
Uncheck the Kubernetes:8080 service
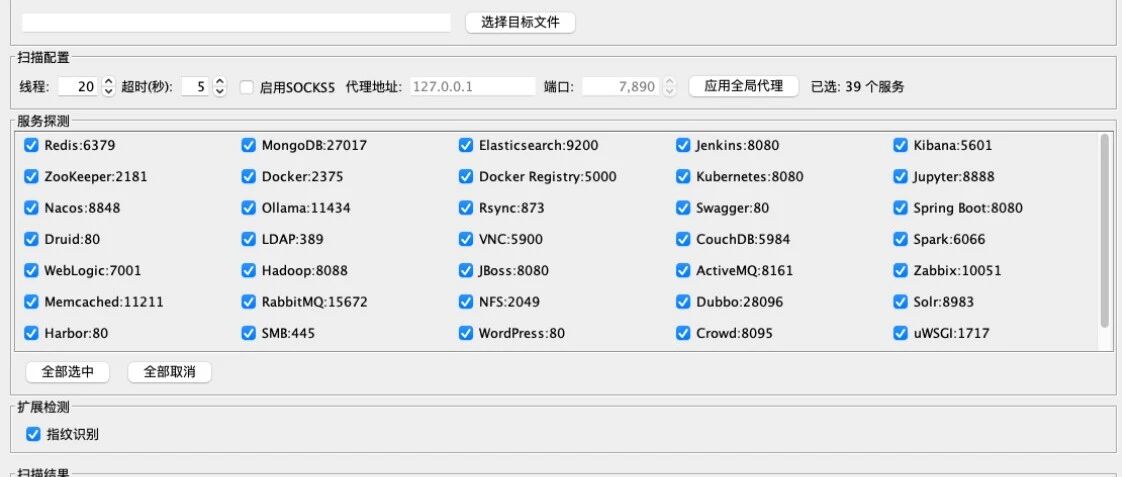(683, 177)
